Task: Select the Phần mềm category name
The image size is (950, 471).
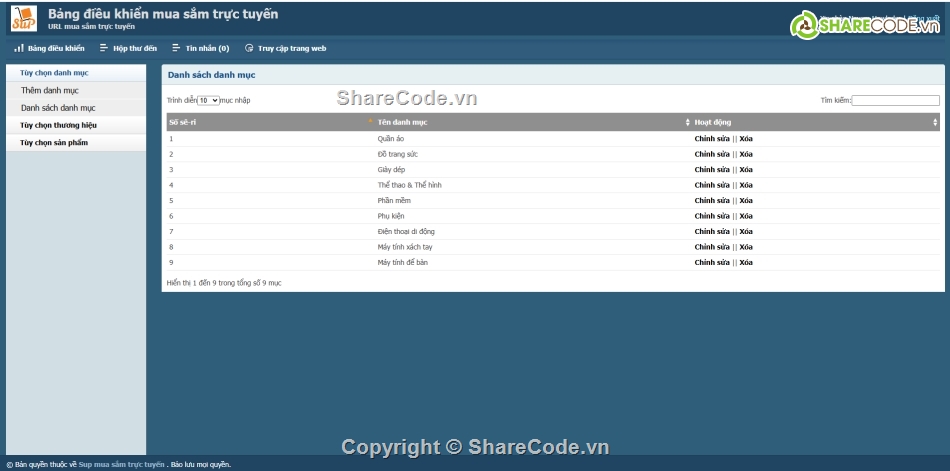Action: [x=394, y=201]
